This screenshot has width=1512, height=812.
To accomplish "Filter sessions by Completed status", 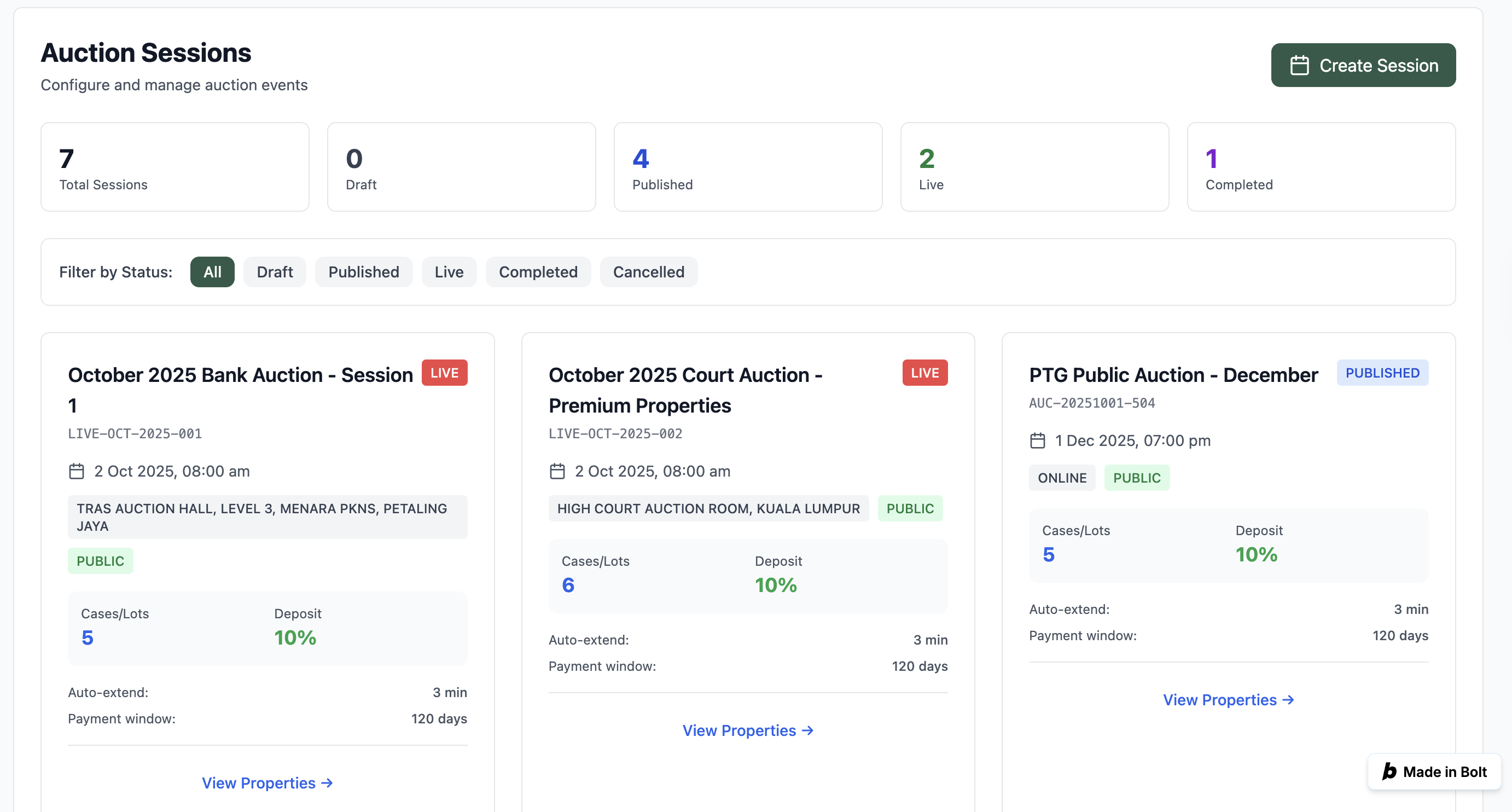I will pyautogui.click(x=538, y=272).
